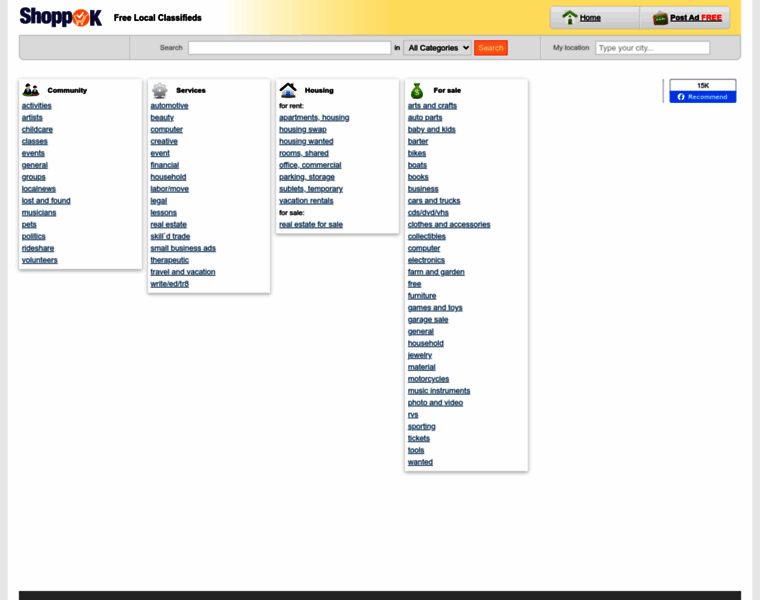This screenshot has height=600, width=760.
Task: Open rooms, shared listings
Action: [303, 153]
